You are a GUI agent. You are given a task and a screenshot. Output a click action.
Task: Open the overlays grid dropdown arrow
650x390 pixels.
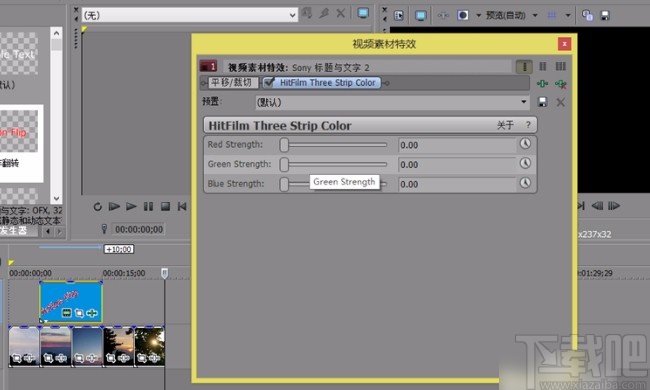(568, 15)
